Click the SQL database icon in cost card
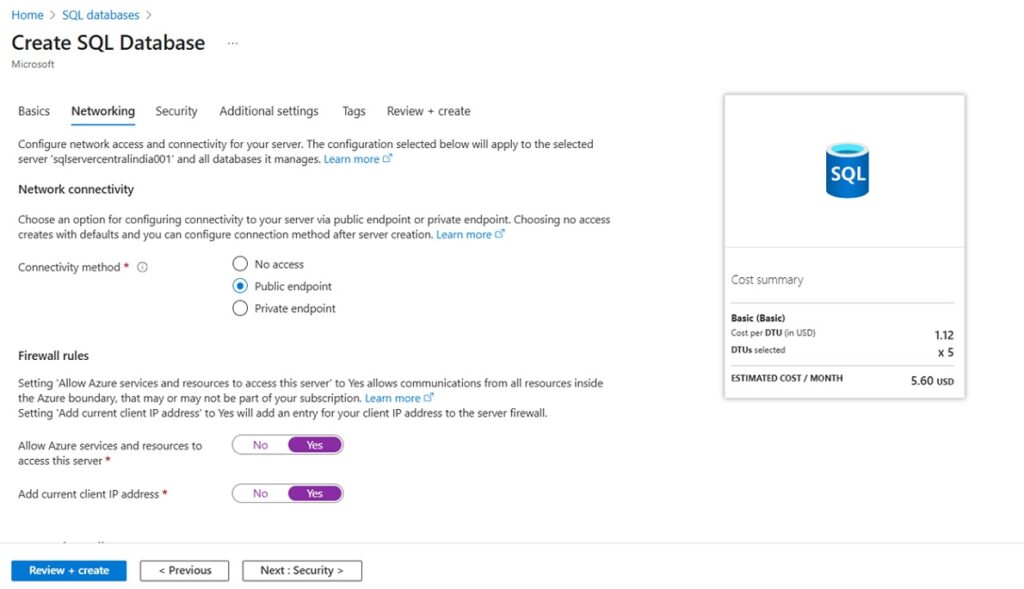Screen dimensions: 1024x589 point(846,171)
